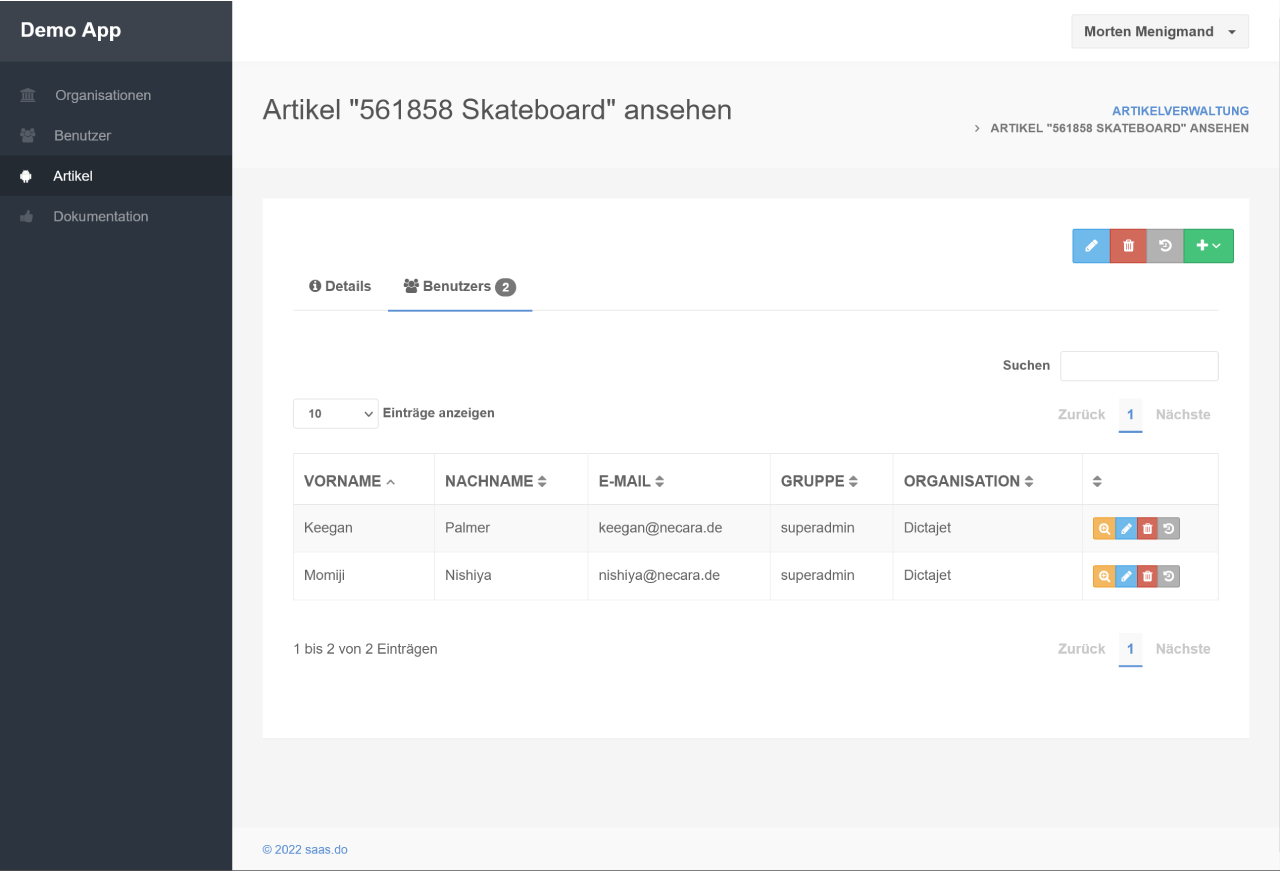Open the entries-per-page select showing 10
The image size is (1280, 871).
[335, 414]
